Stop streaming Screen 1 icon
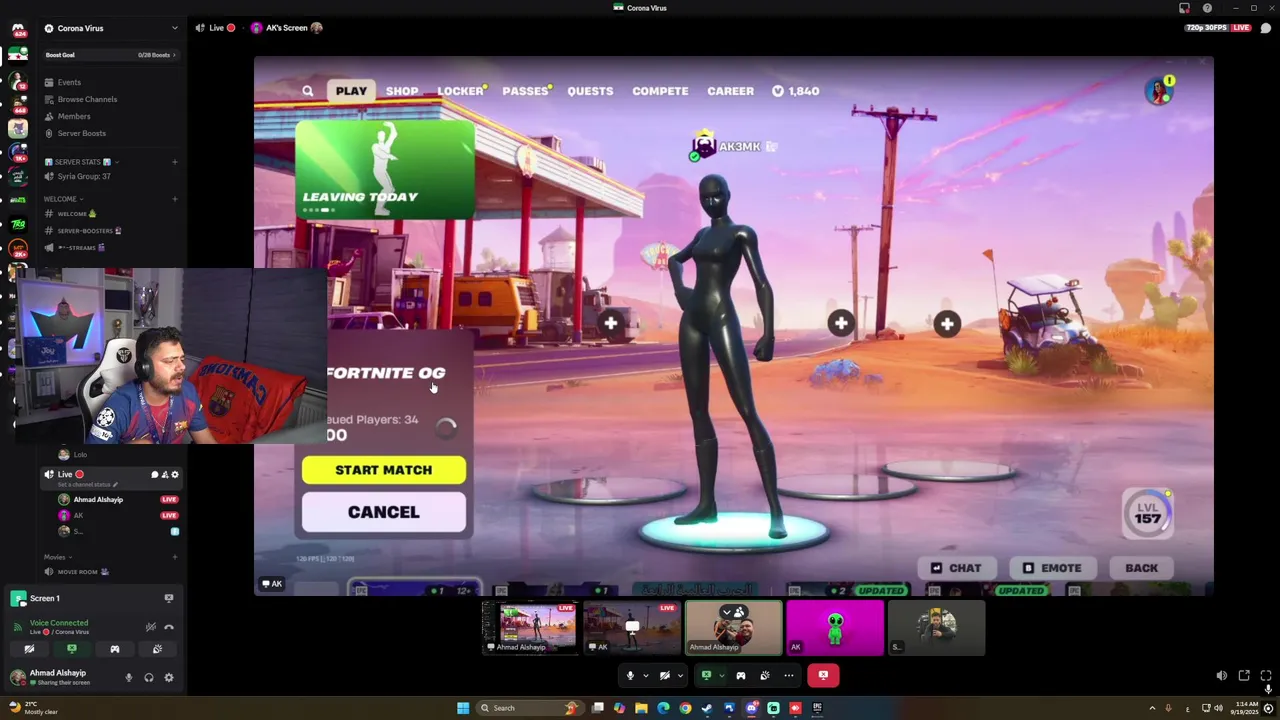 (x=169, y=598)
